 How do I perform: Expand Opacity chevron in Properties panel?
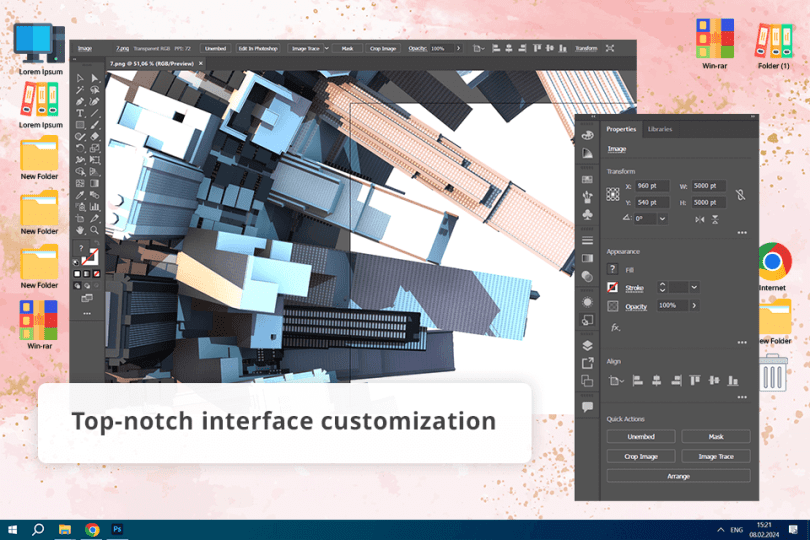pos(694,306)
